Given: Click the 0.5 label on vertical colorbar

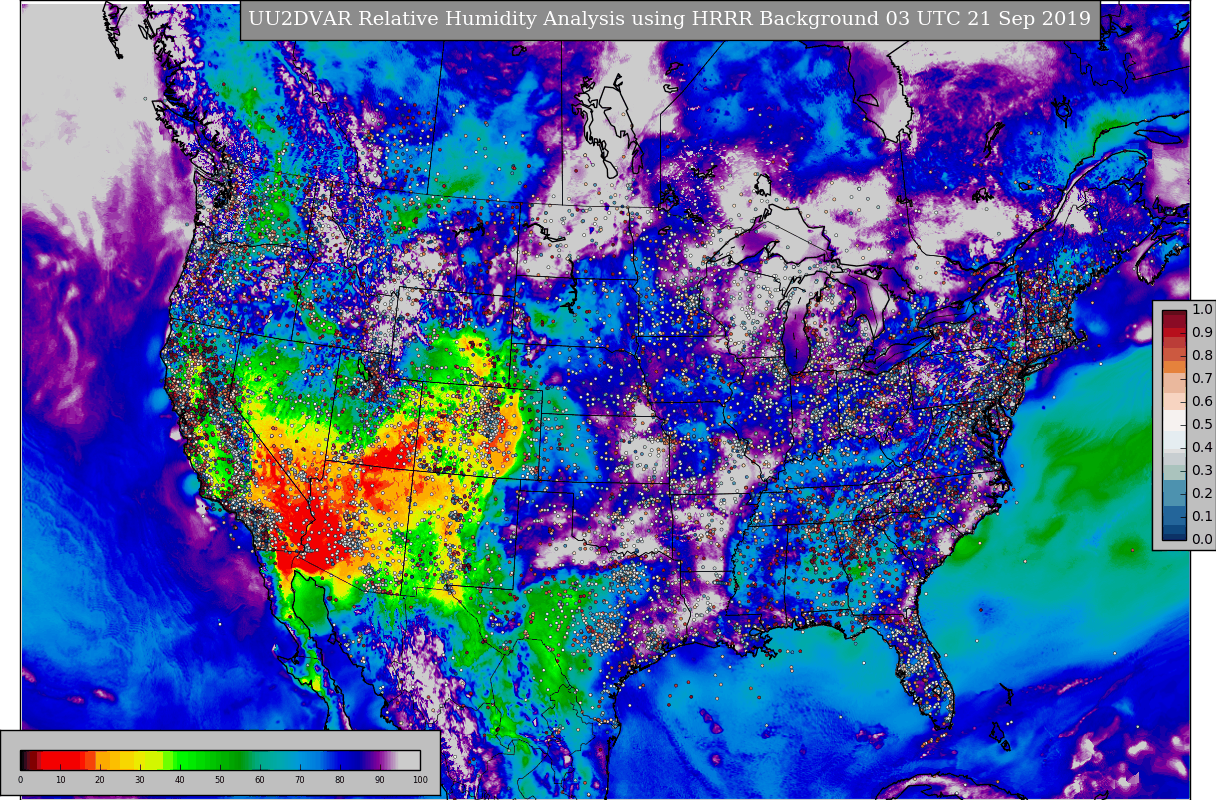Looking at the screenshot, I should tap(1202, 425).
